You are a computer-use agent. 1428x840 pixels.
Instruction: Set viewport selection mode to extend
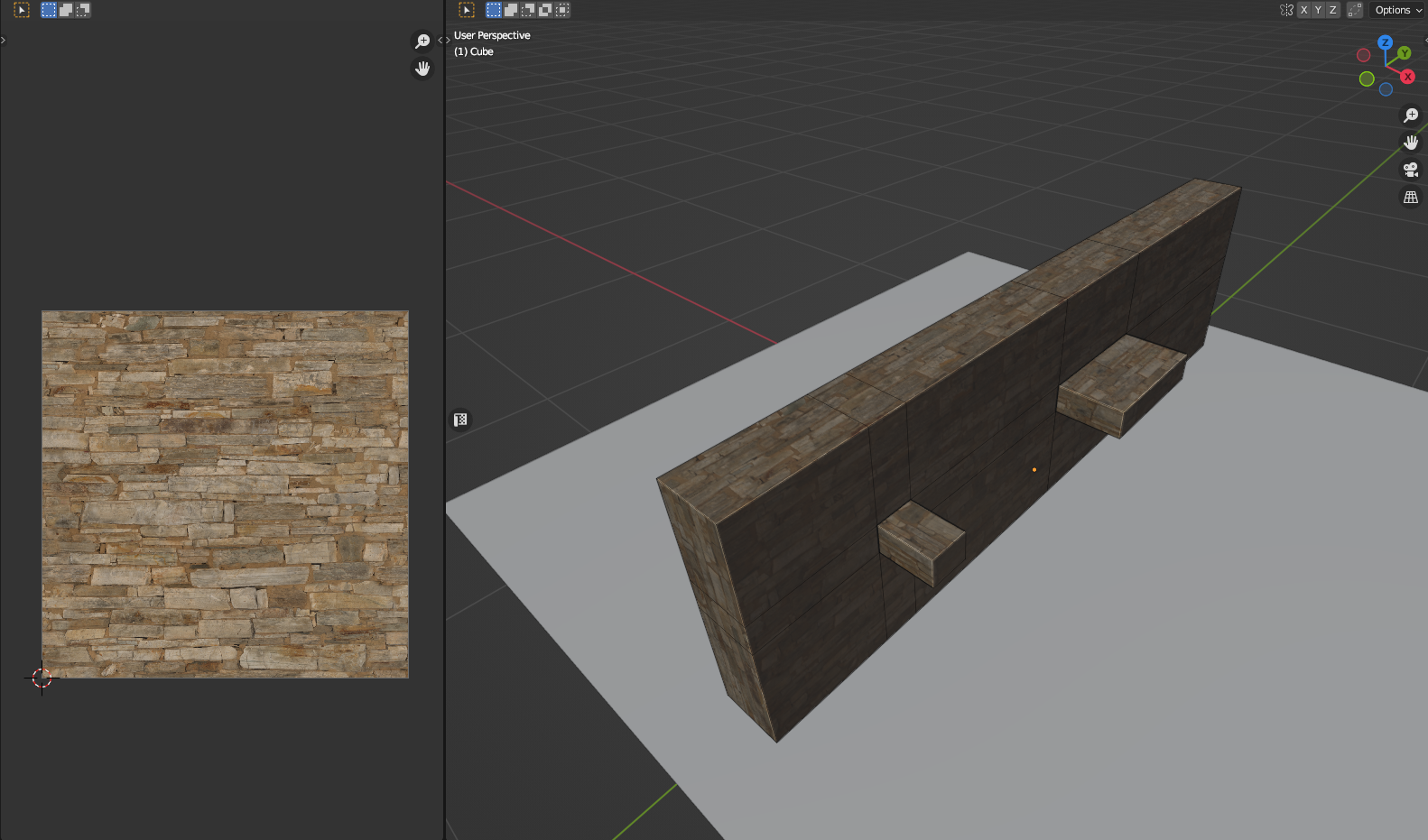(511, 10)
